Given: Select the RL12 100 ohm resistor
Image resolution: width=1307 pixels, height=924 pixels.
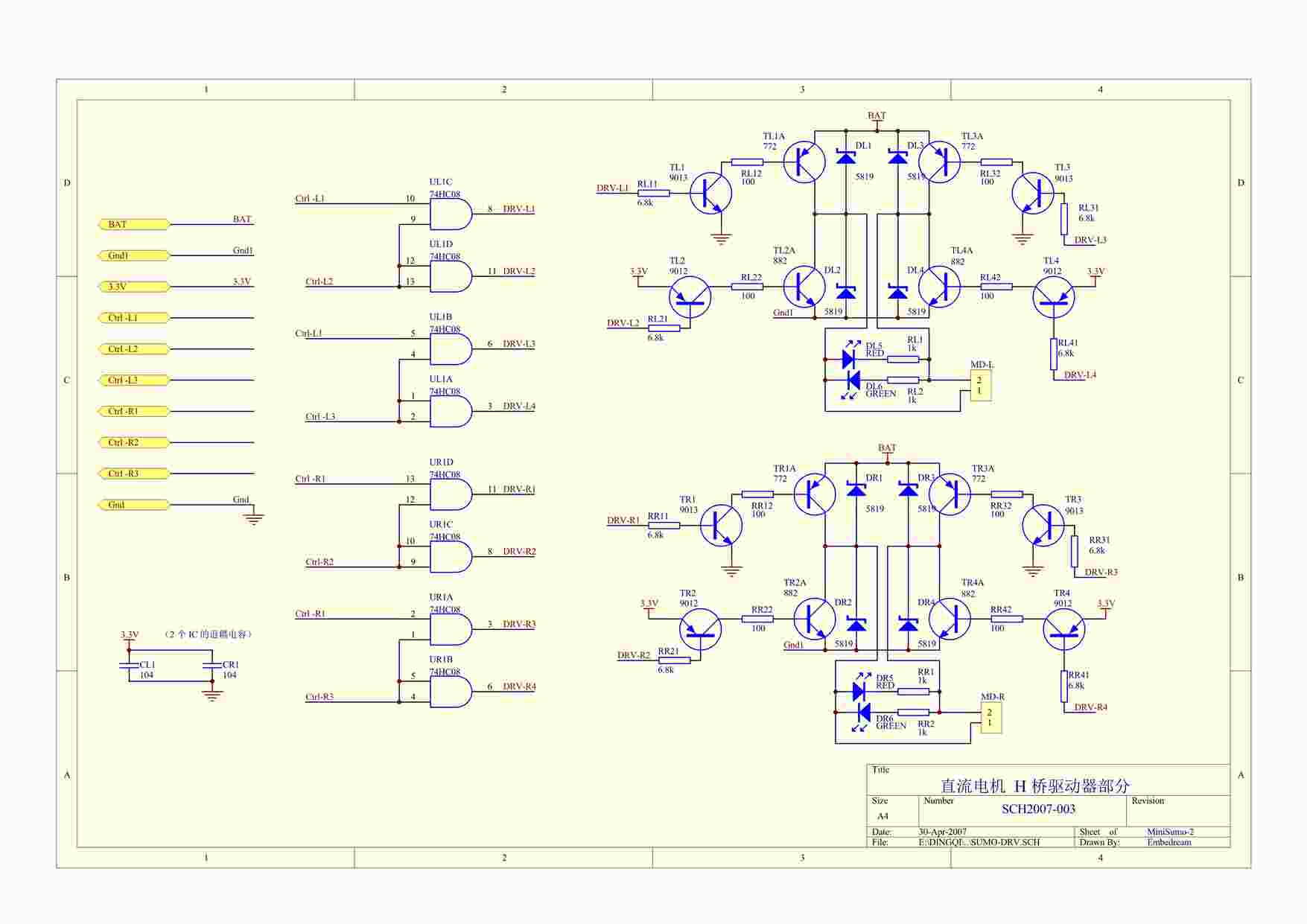Looking at the screenshot, I should pos(747,162).
